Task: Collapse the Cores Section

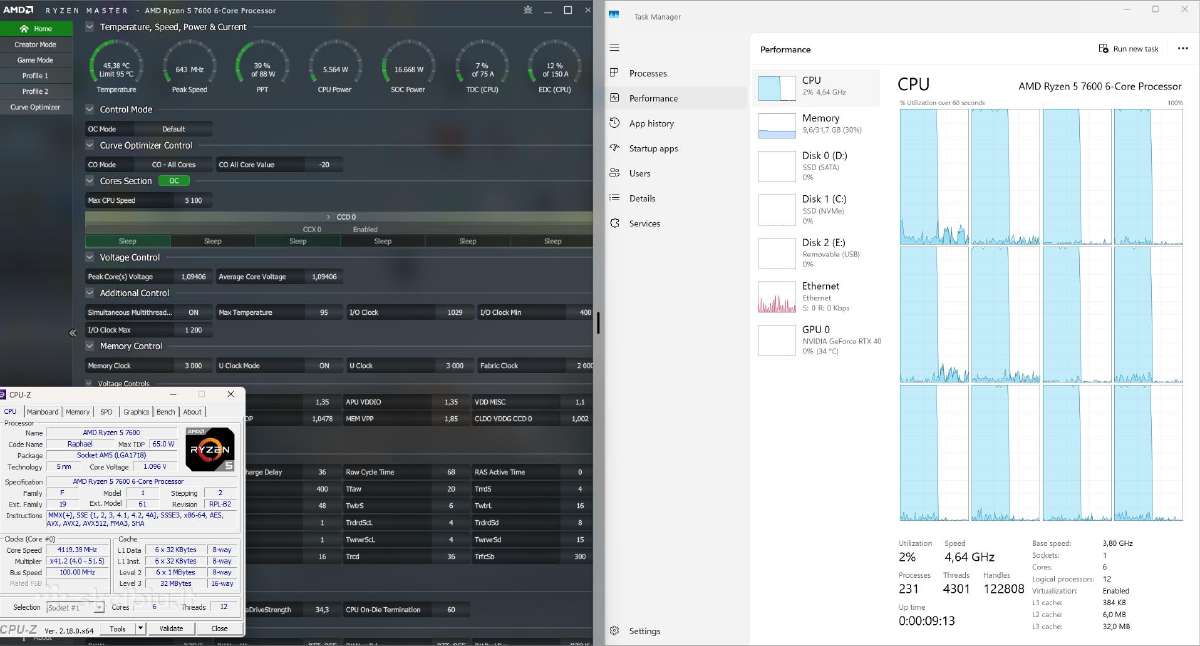Action: [90, 181]
